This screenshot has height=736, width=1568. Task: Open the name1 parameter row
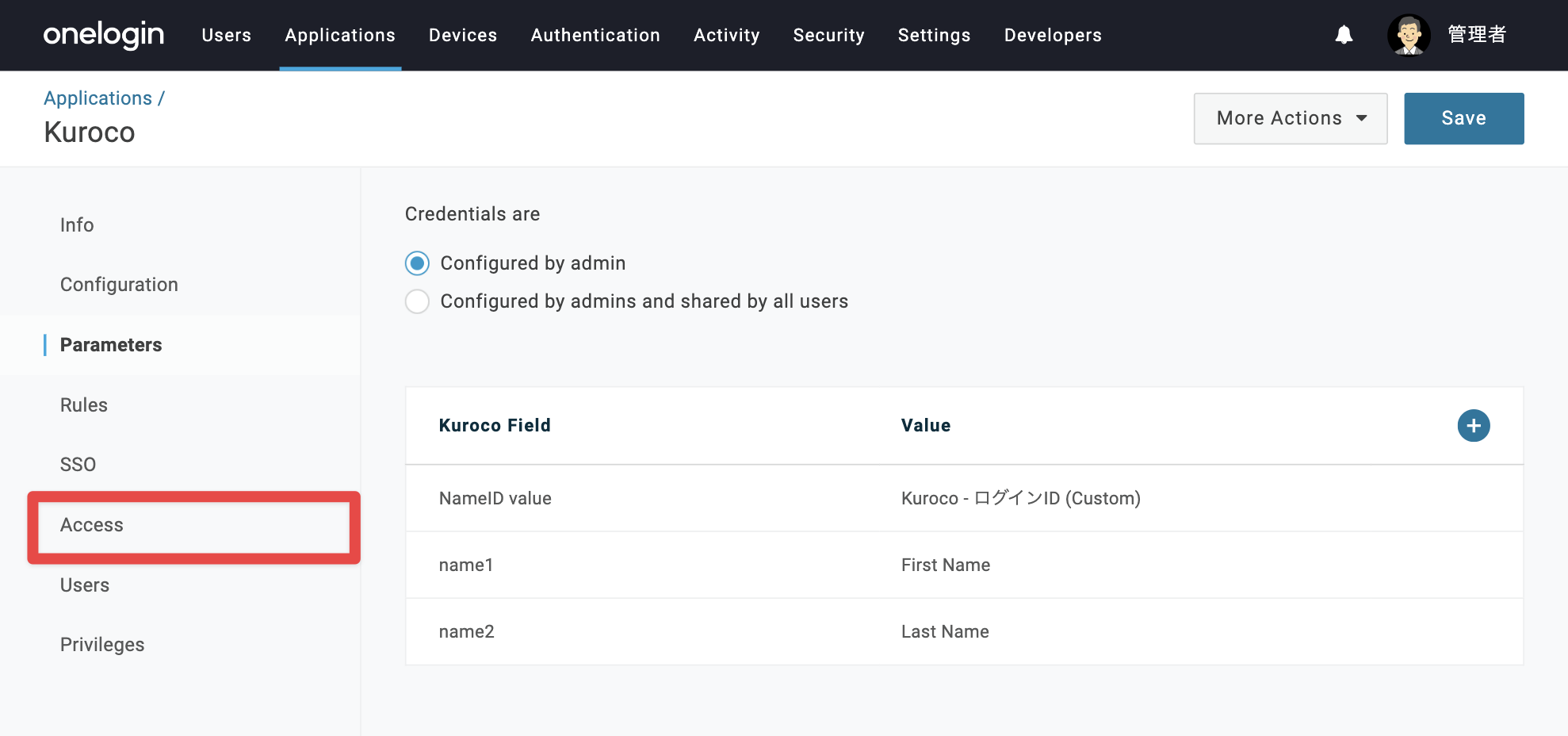click(x=964, y=565)
